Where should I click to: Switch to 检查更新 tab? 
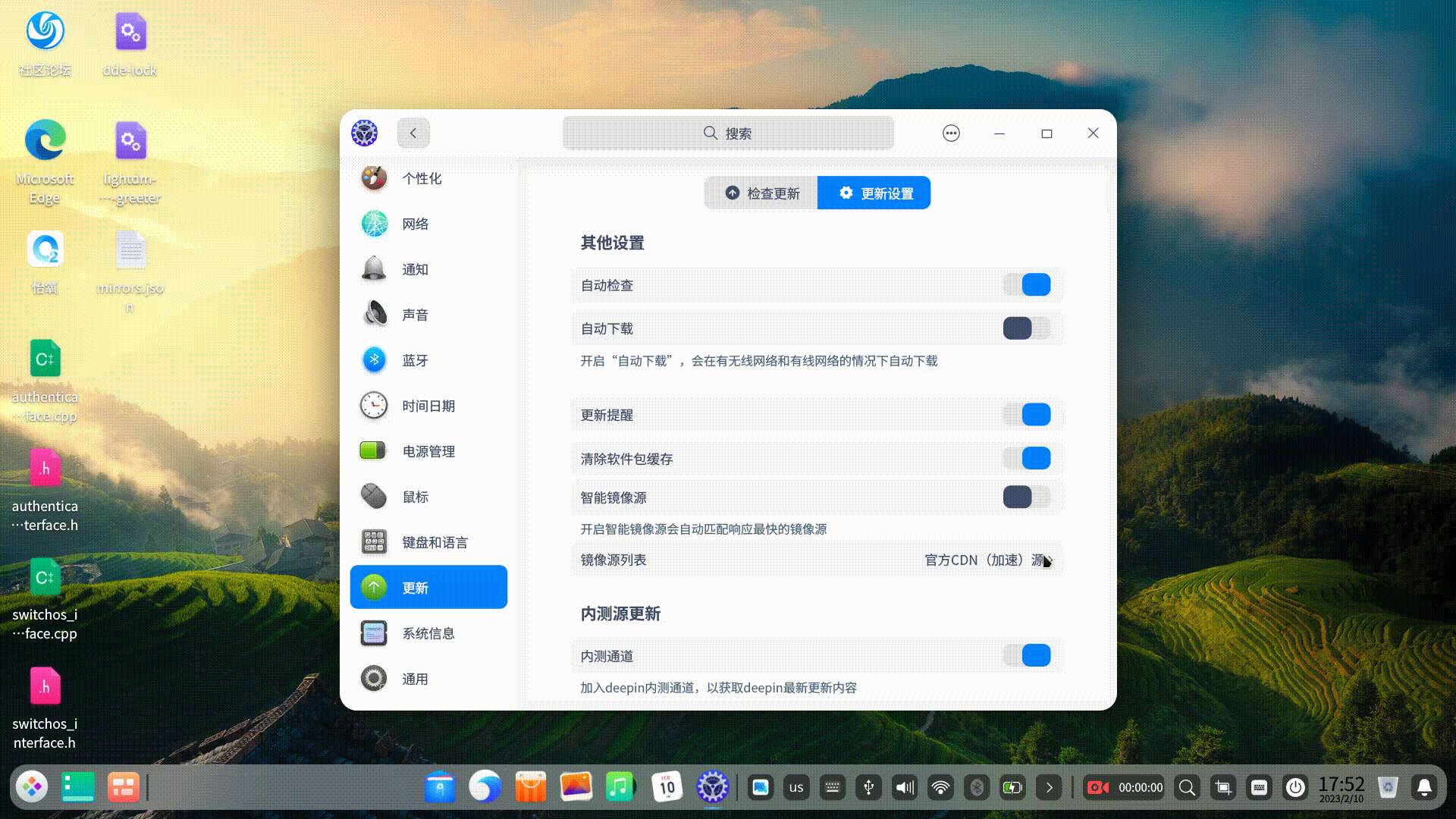pyautogui.click(x=761, y=193)
